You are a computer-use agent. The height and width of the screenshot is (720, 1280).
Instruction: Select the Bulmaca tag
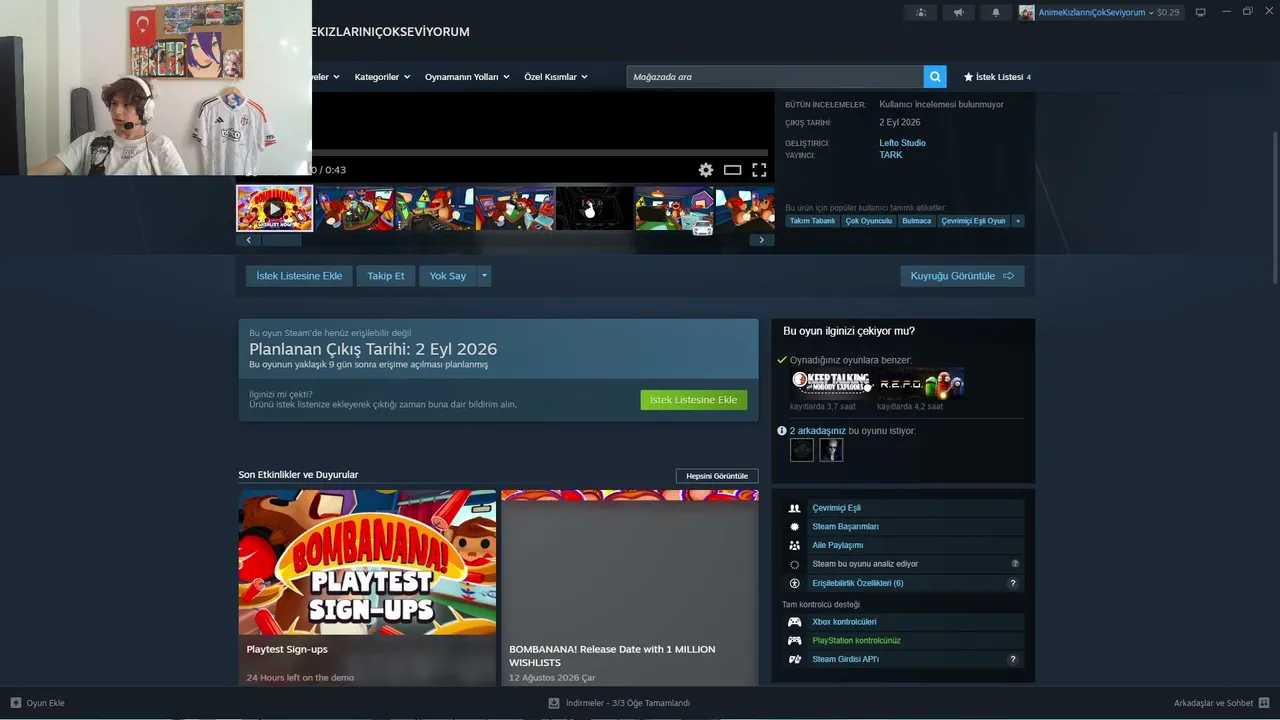coord(917,221)
